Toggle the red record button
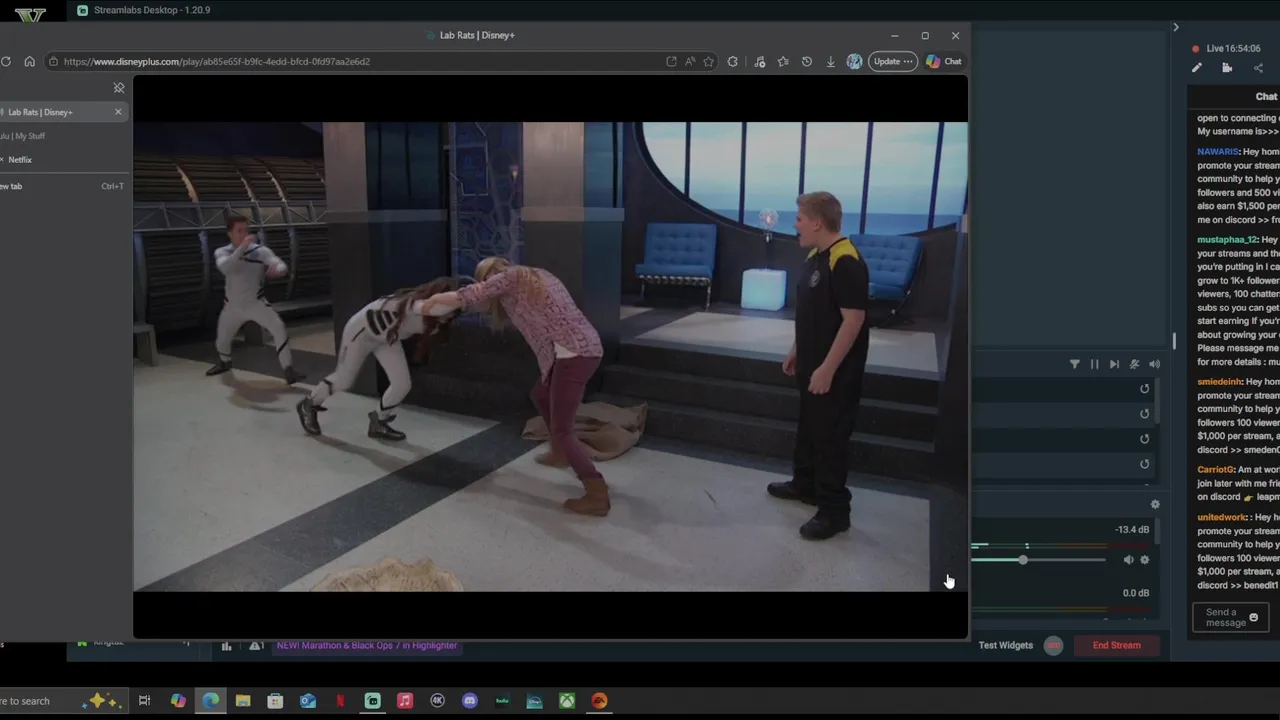 pyautogui.click(x=1053, y=646)
